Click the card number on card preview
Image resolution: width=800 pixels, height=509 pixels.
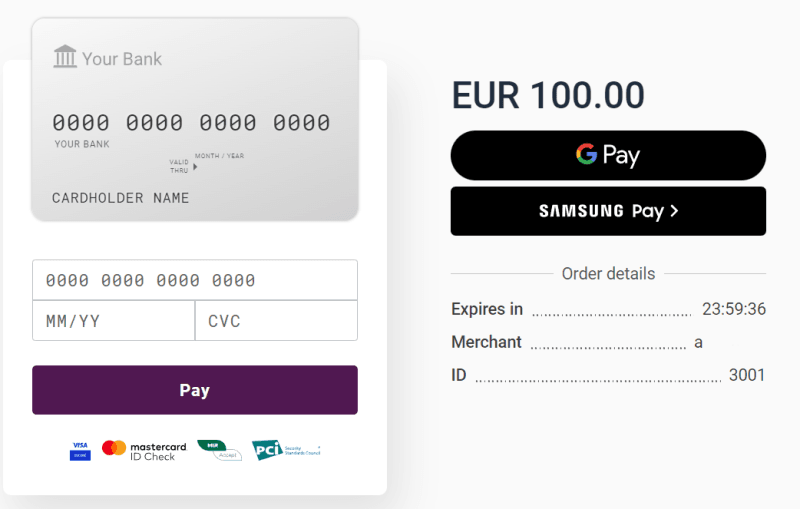tap(191, 123)
